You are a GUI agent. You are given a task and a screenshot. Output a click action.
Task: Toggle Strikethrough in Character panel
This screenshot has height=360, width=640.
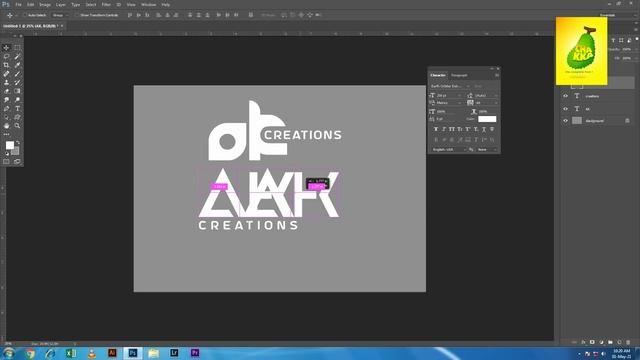492,129
